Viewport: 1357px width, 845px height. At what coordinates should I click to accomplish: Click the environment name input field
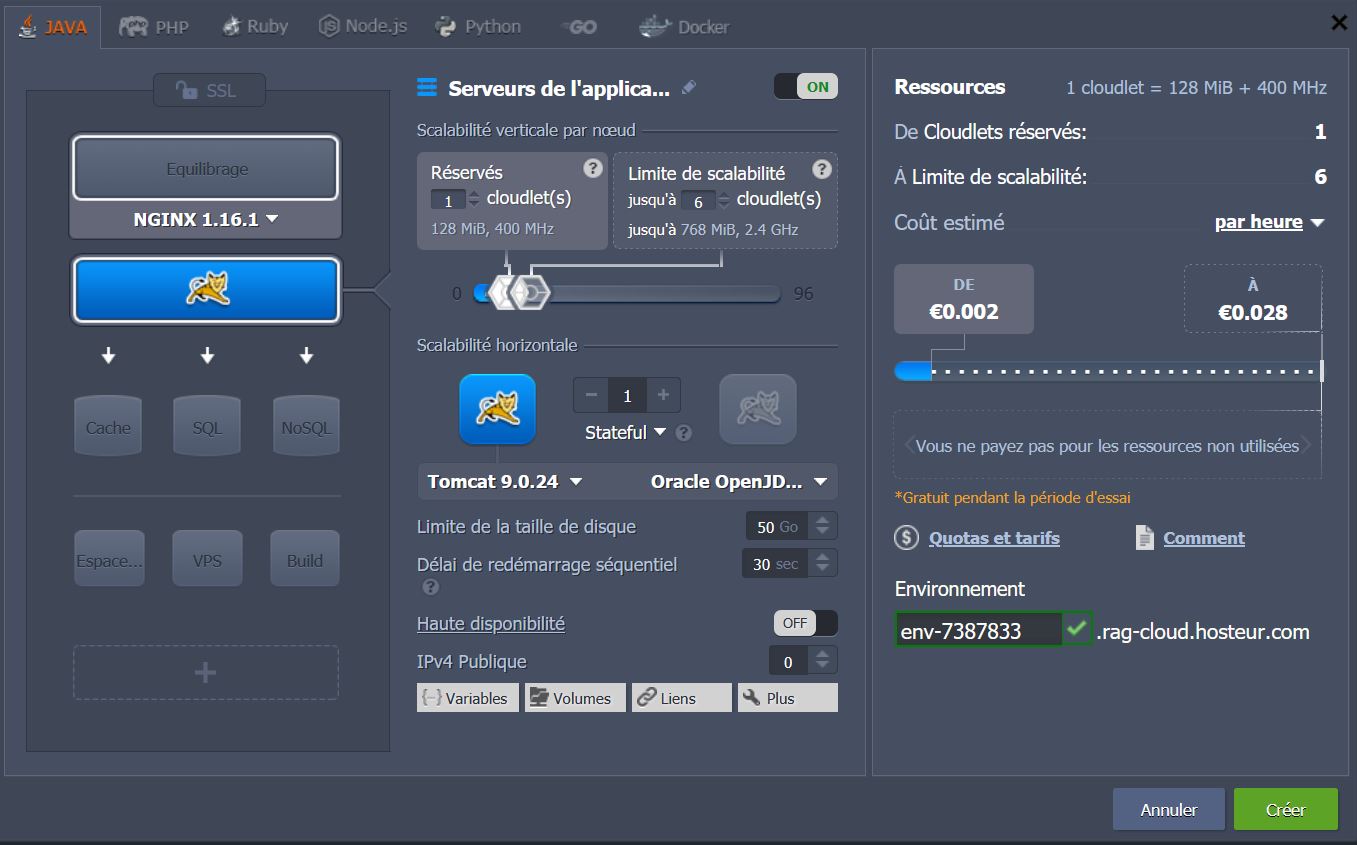(x=977, y=631)
